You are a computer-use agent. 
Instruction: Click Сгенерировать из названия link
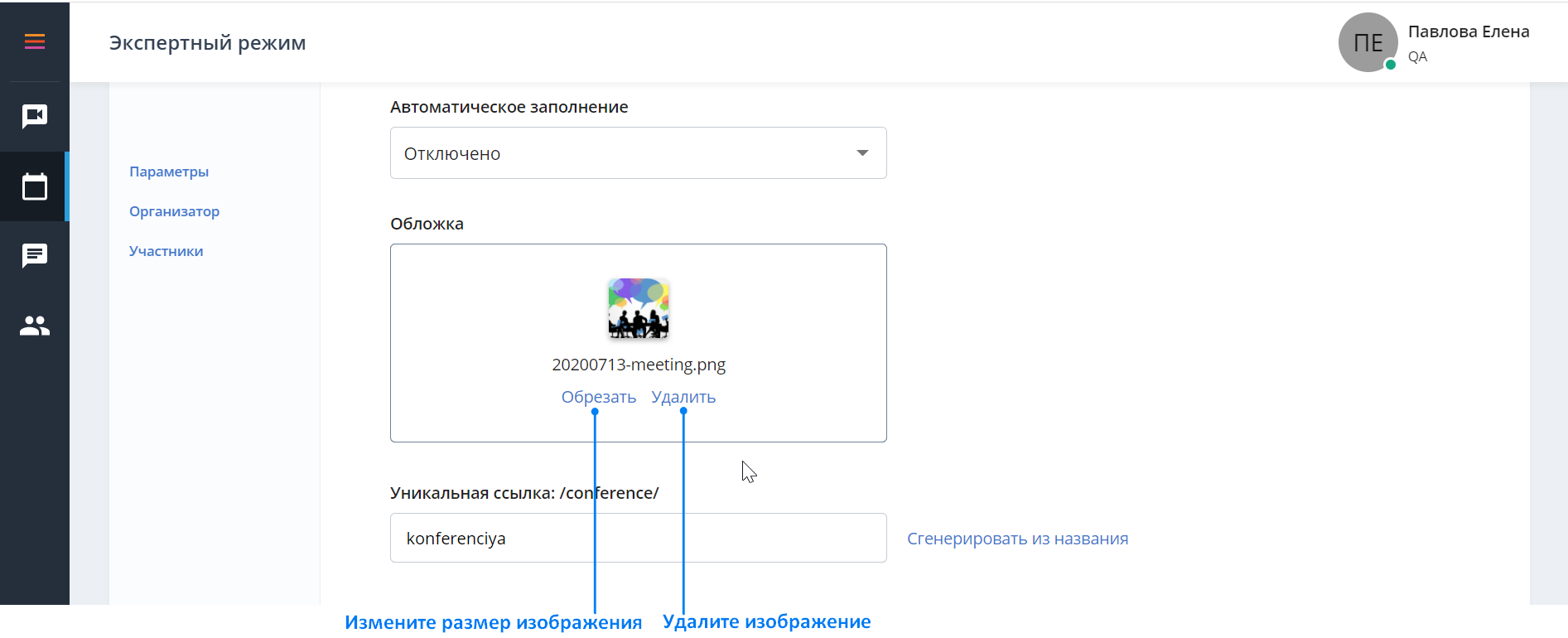(x=1017, y=539)
